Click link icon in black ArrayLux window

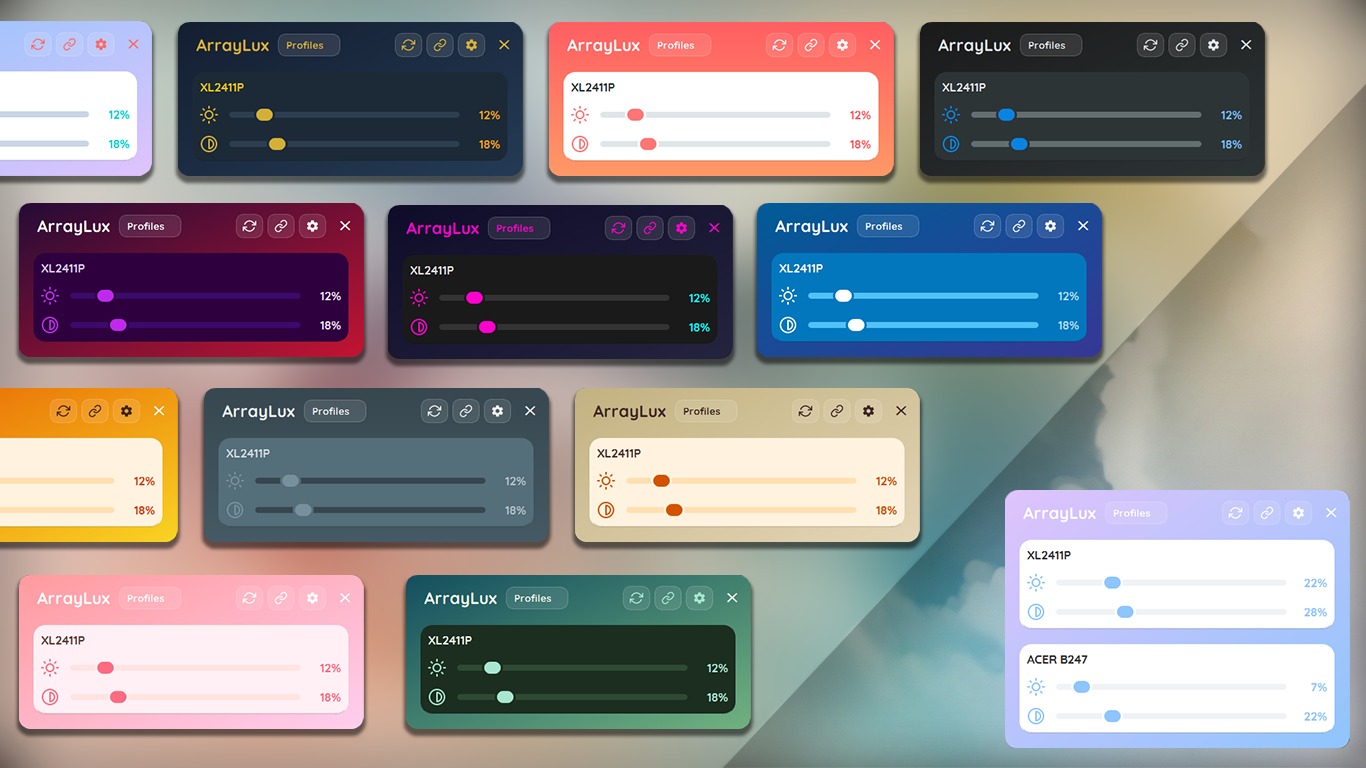pyautogui.click(x=1182, y=45)
